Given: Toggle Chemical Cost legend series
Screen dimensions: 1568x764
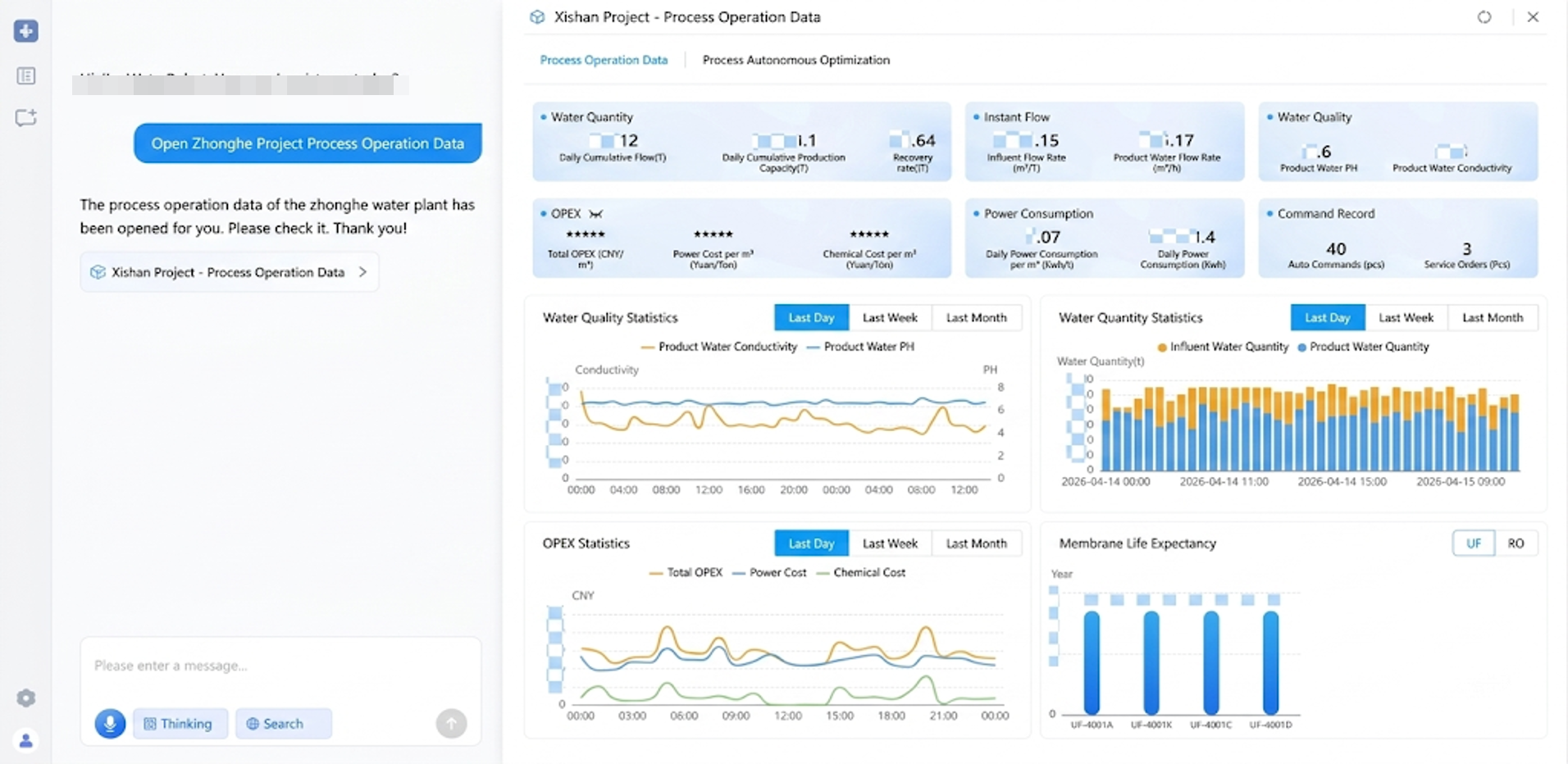Looking at the screenshot, I should pos(860,573).
